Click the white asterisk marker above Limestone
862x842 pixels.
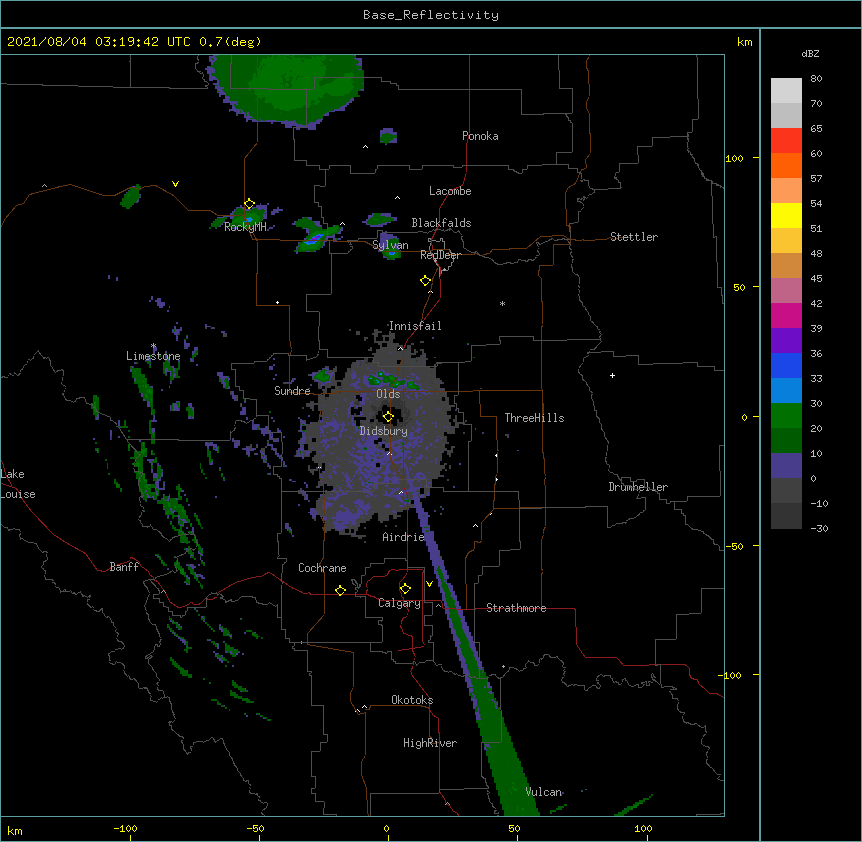(154, 346)
